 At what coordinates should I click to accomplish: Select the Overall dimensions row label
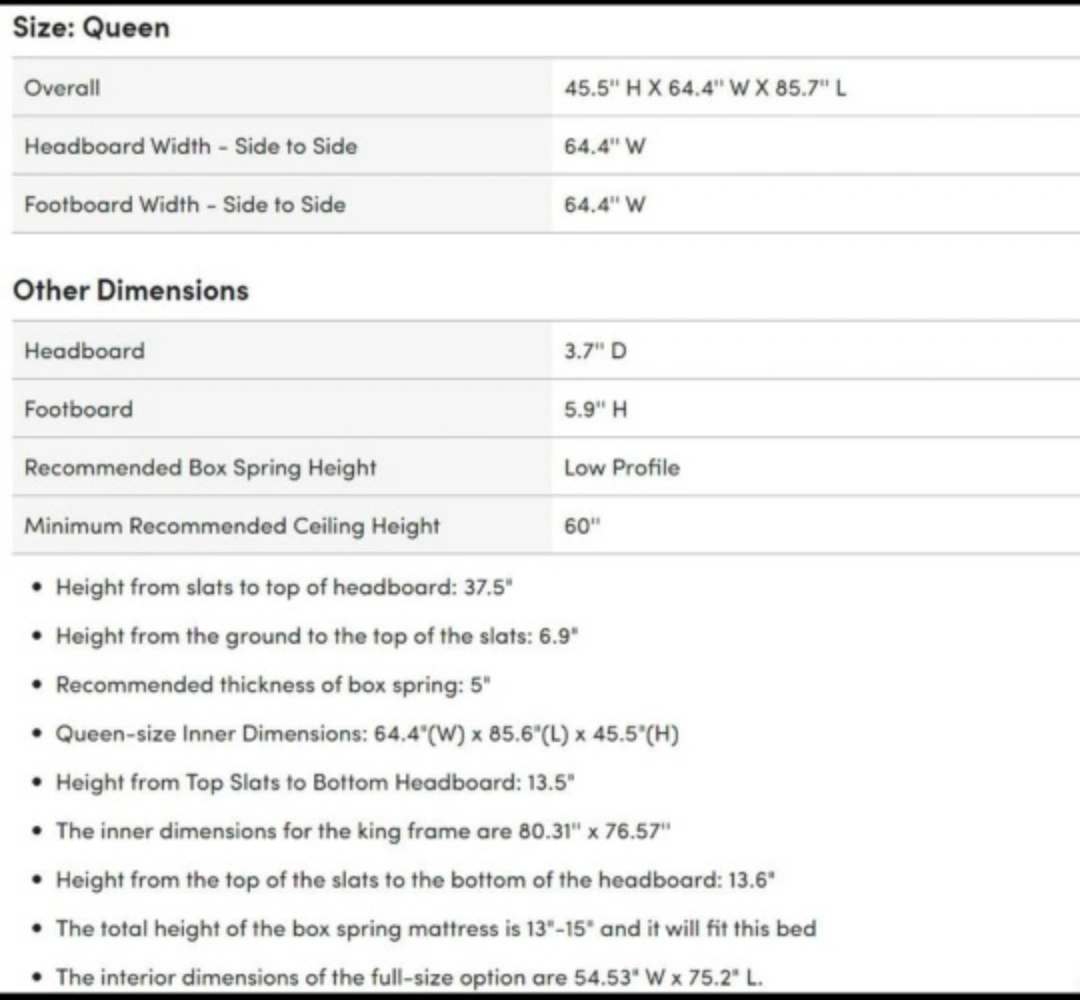click(x=62, y=88)
